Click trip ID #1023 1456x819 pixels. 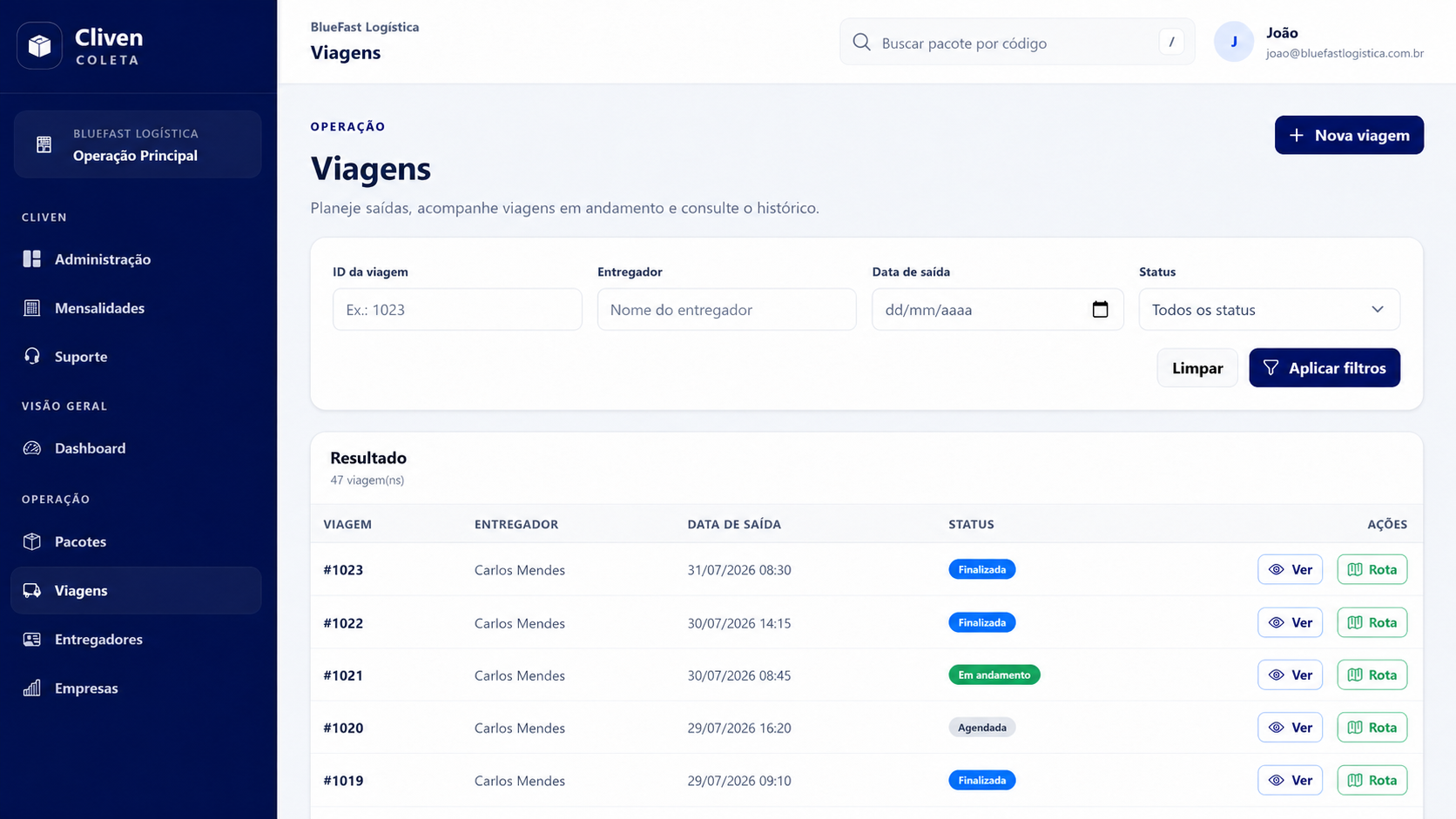pos(343,569)
